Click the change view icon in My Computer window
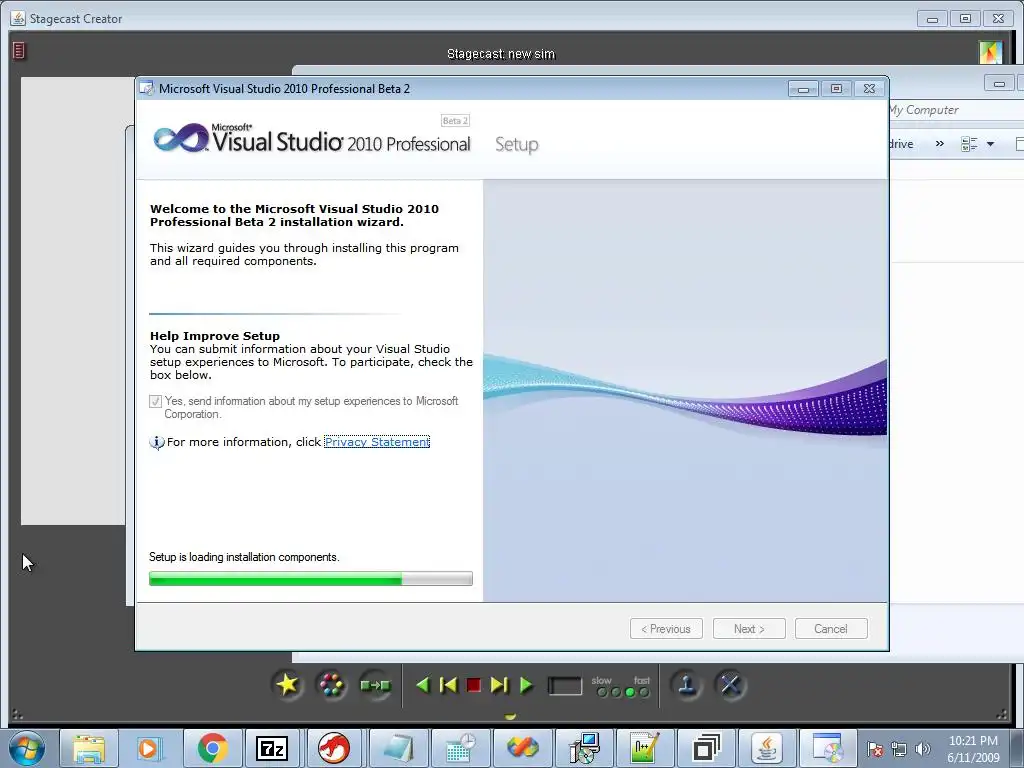 pyautogui.click(x=969, y=144)
